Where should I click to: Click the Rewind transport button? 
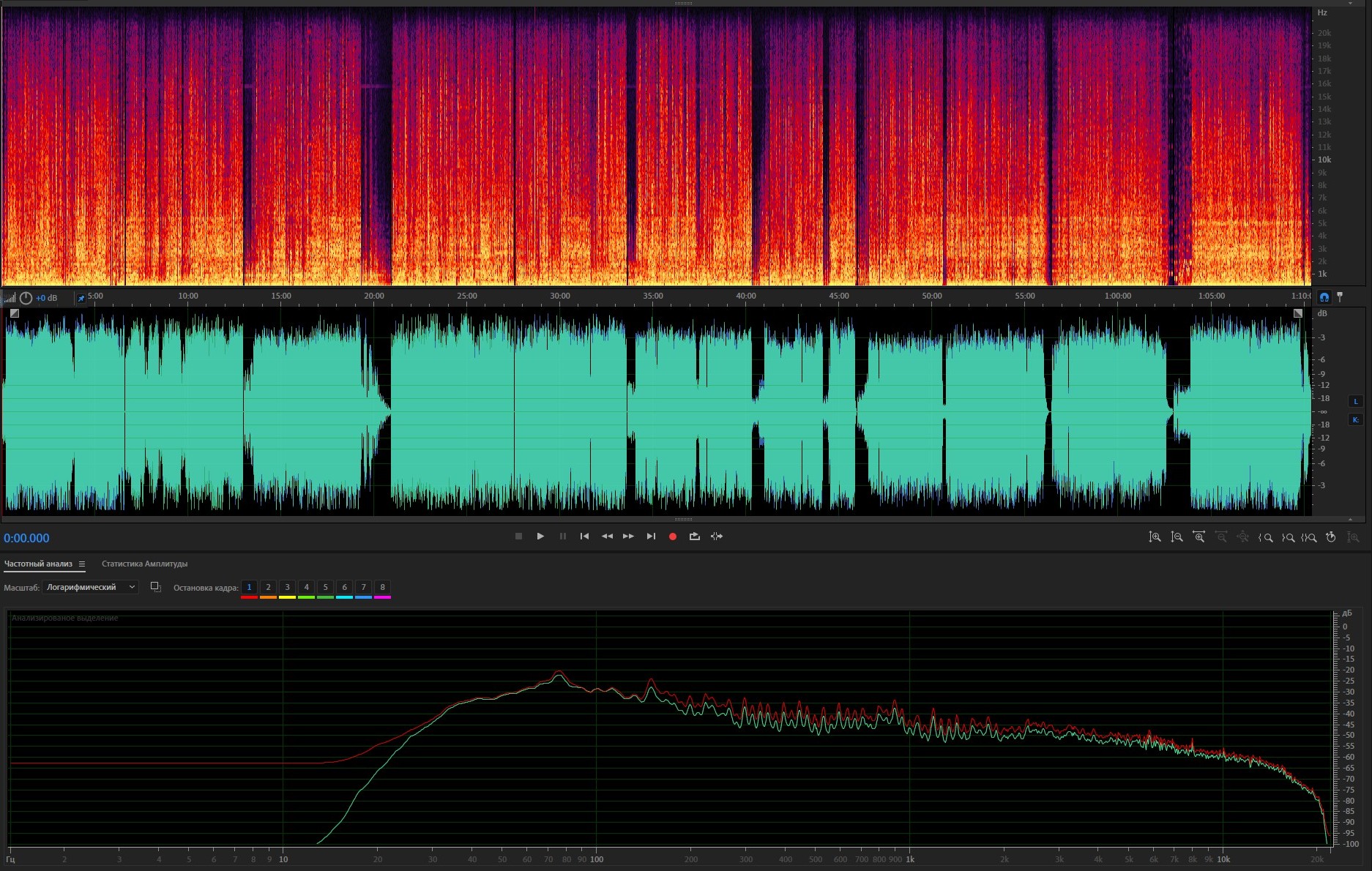pyautogui.click(x=607, y=537)
